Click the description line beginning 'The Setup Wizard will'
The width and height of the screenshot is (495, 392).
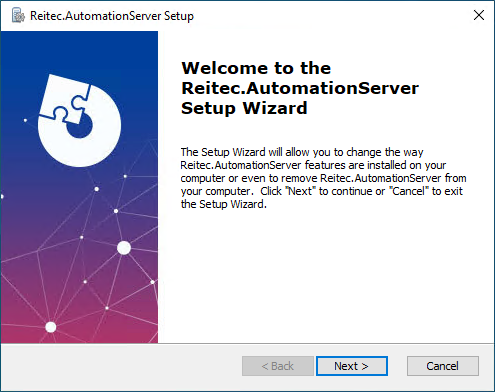click(x=302, y=152)
